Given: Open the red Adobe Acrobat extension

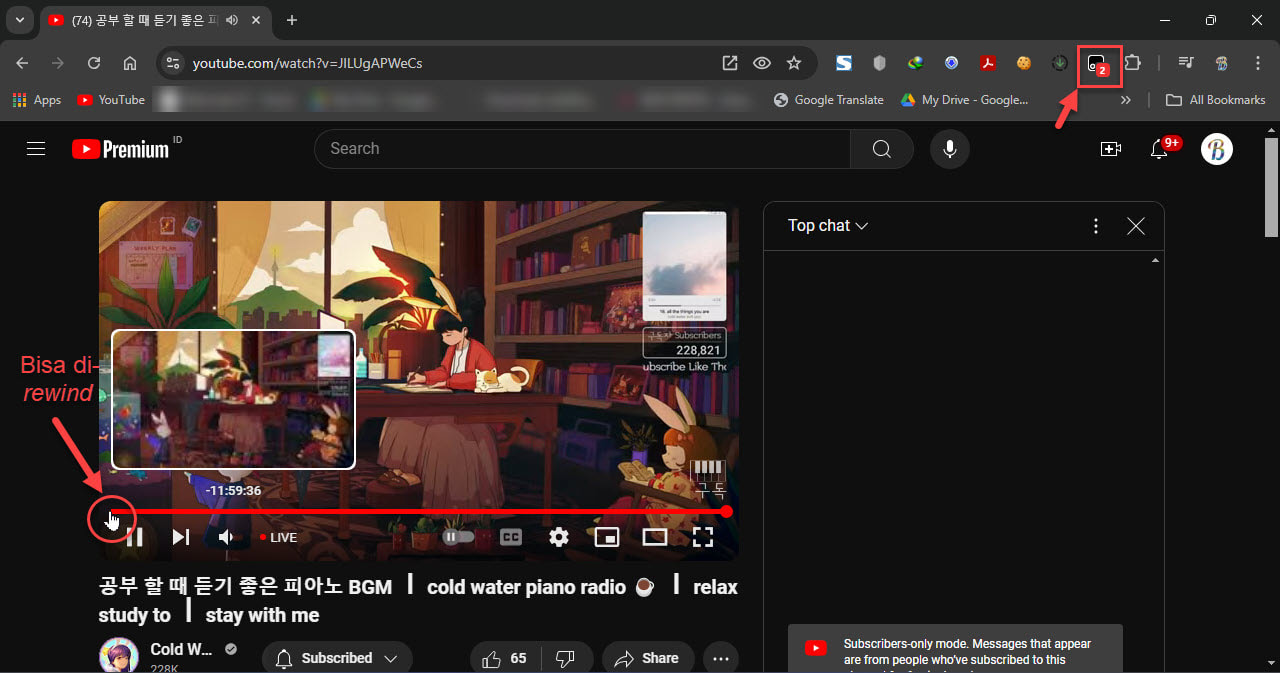Looking at the screenshot, I should point(987,63).
